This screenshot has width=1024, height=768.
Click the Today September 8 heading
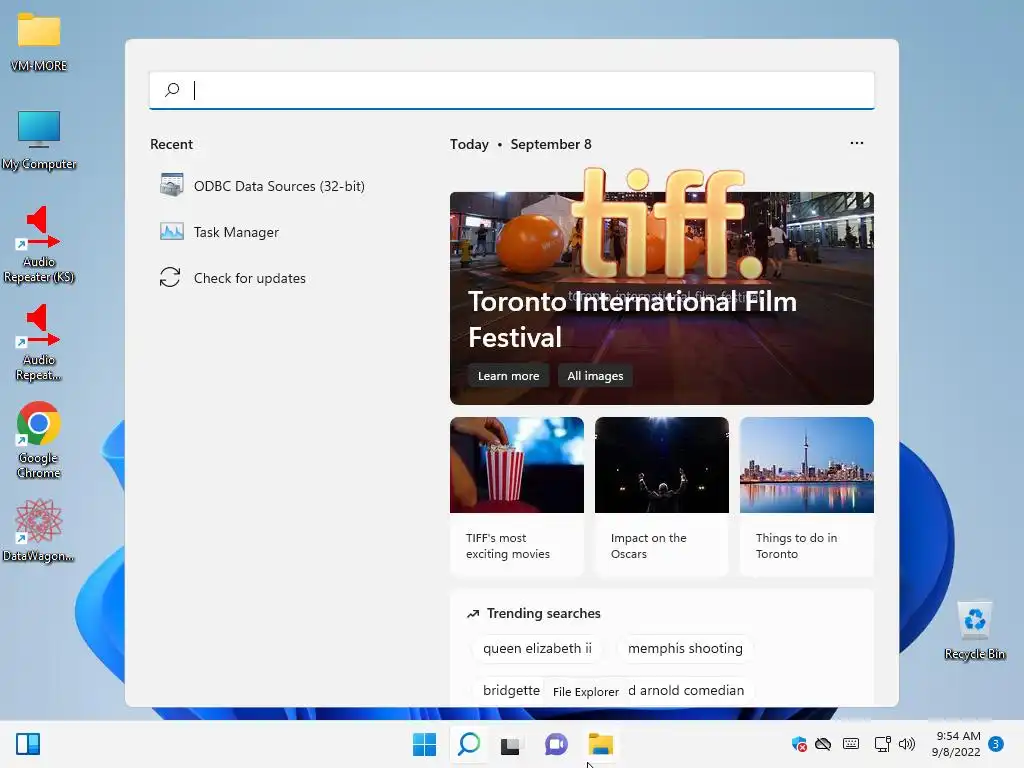(x=520, y=144)
